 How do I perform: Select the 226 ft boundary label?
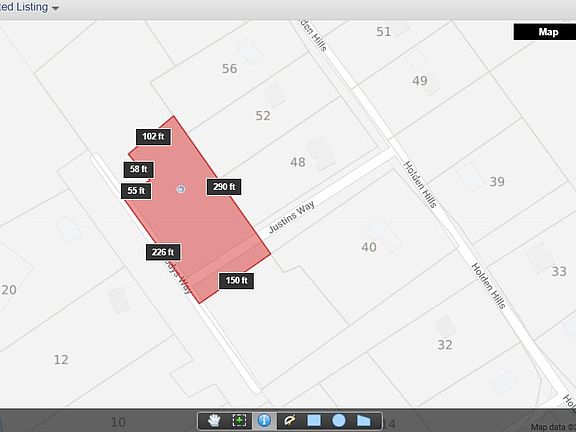163,252
